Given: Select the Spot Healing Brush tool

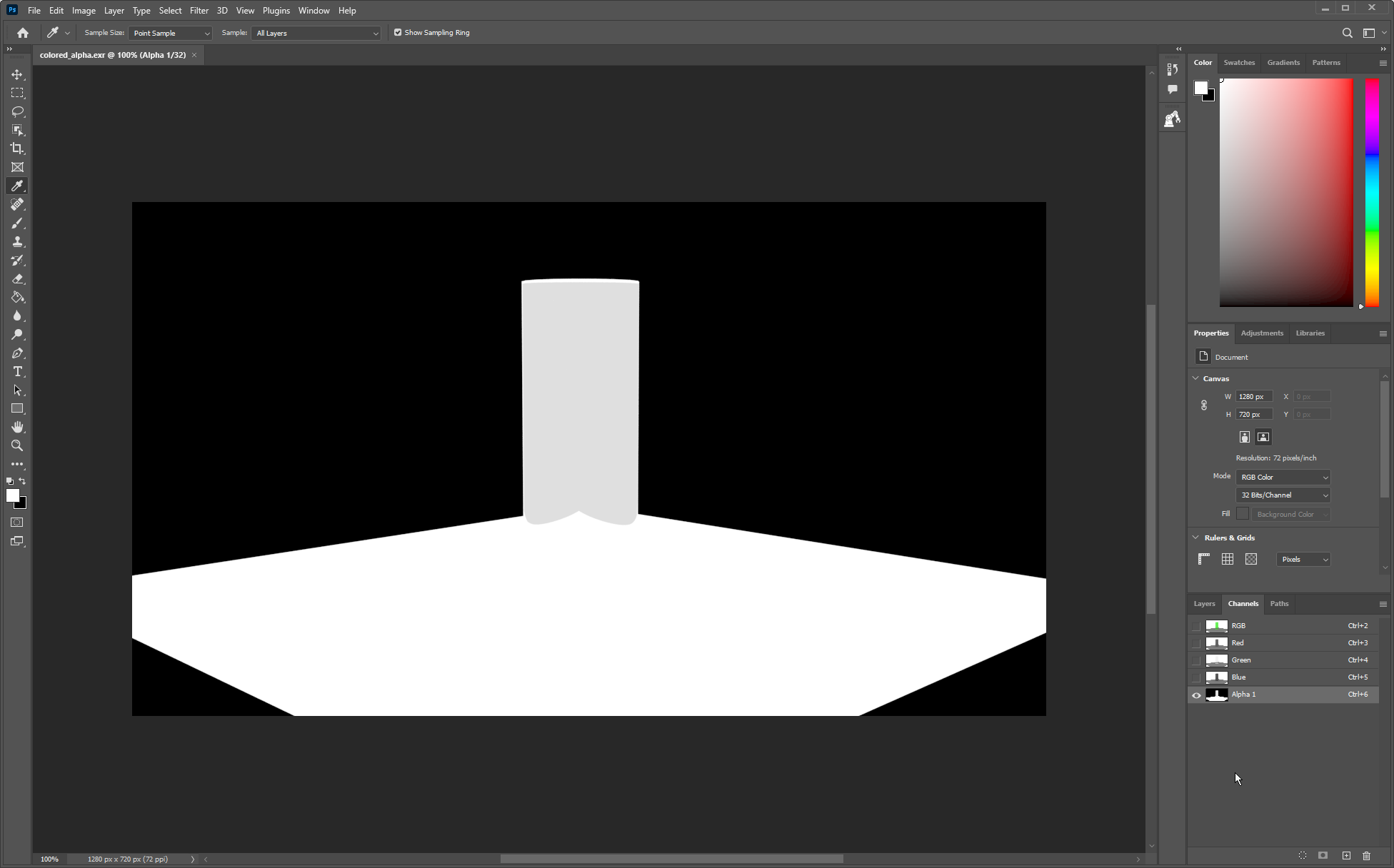Looking at the screenshot, I should click(17, 204).
